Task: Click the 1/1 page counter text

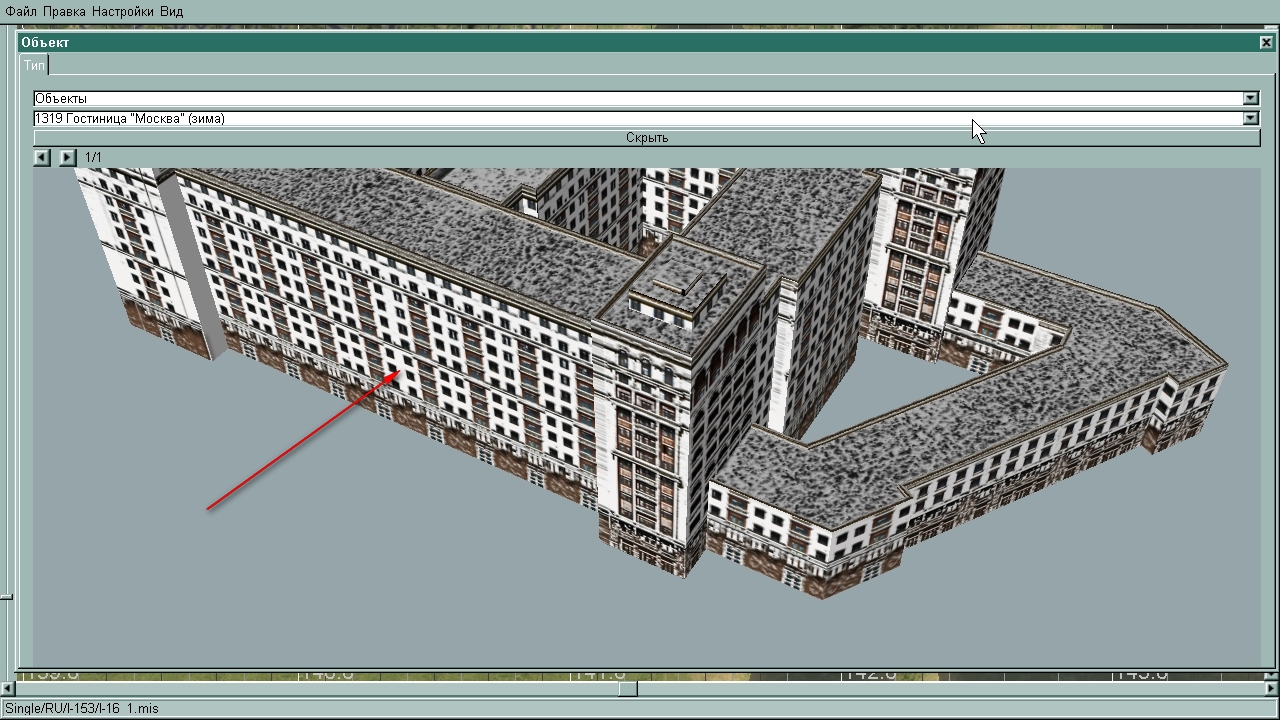Action: coord(93,157)
